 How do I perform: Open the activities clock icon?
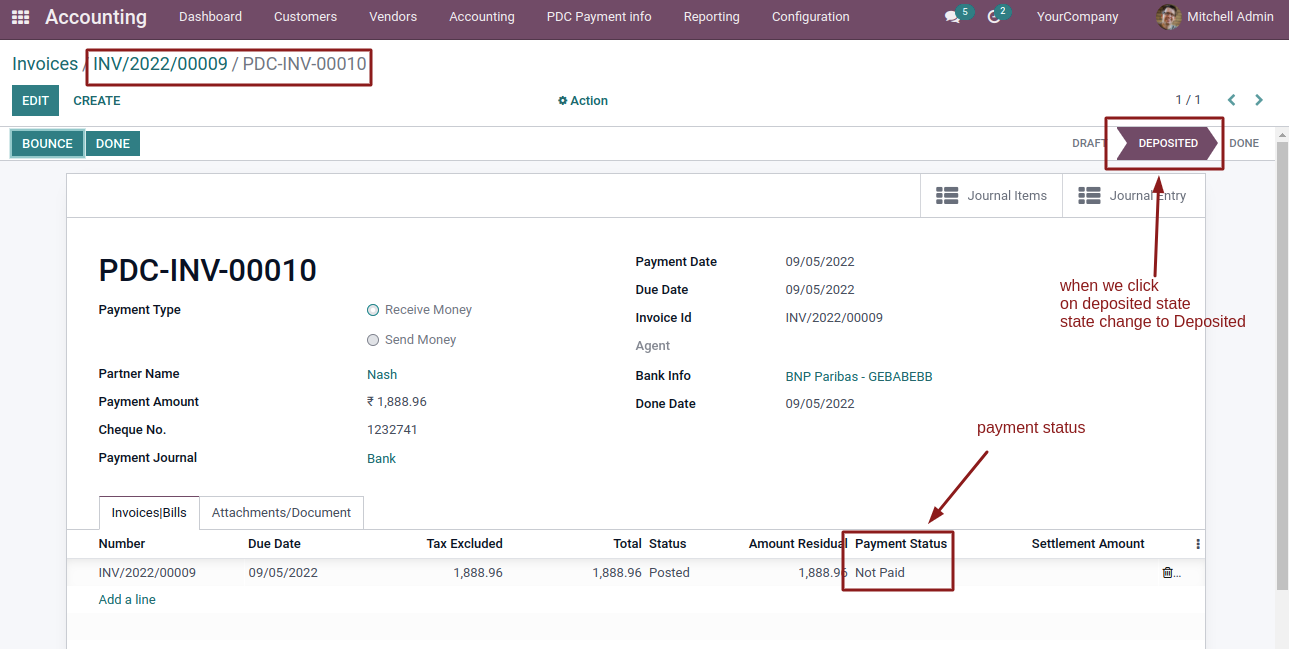pyautogui.click(x=993, y=17)
